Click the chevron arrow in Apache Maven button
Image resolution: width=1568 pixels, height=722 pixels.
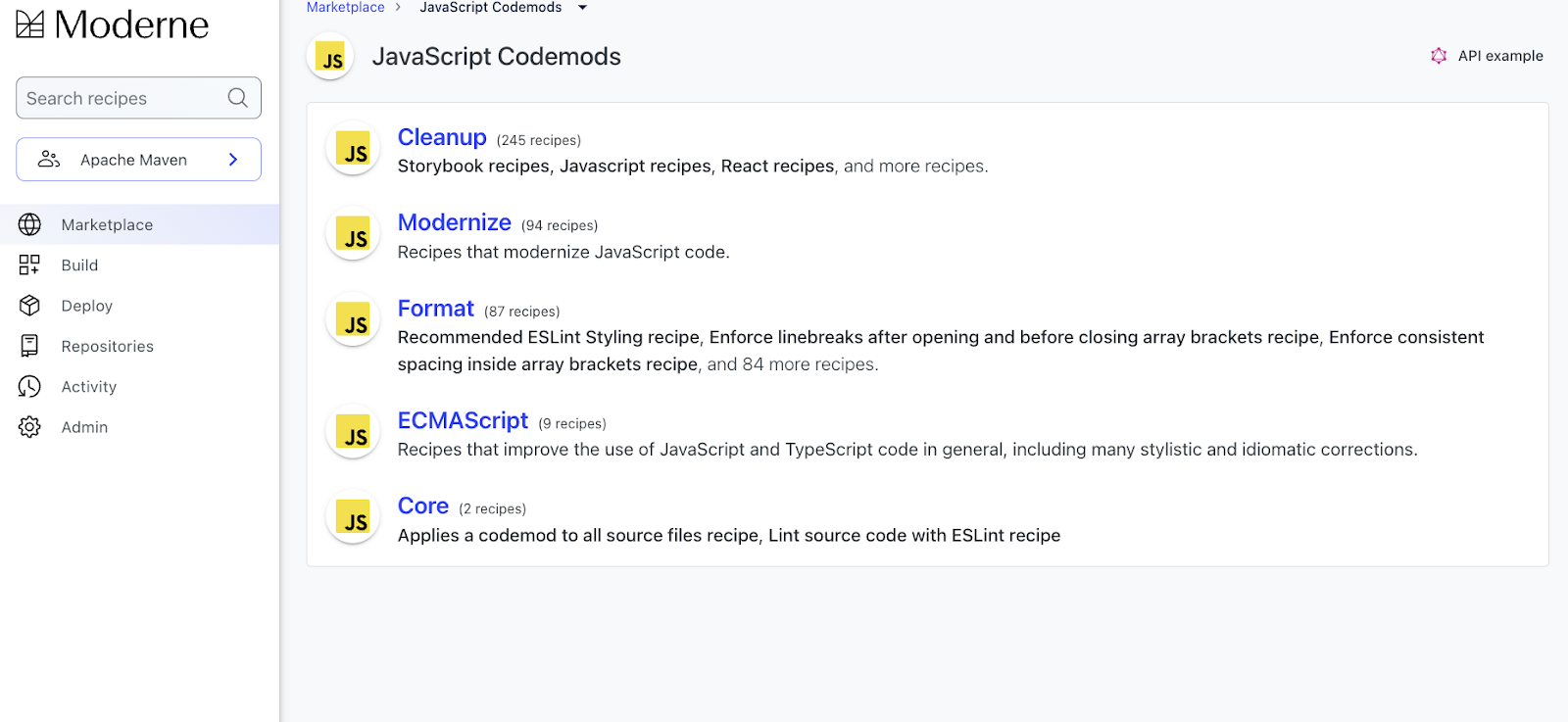[x=233, y=160]
